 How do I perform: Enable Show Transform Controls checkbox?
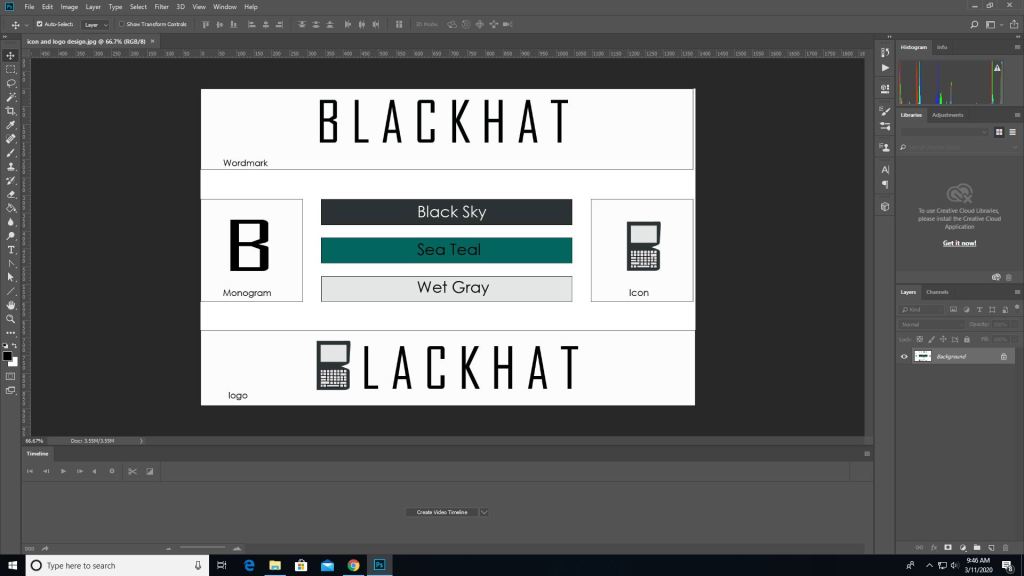[x=121, y=24]
